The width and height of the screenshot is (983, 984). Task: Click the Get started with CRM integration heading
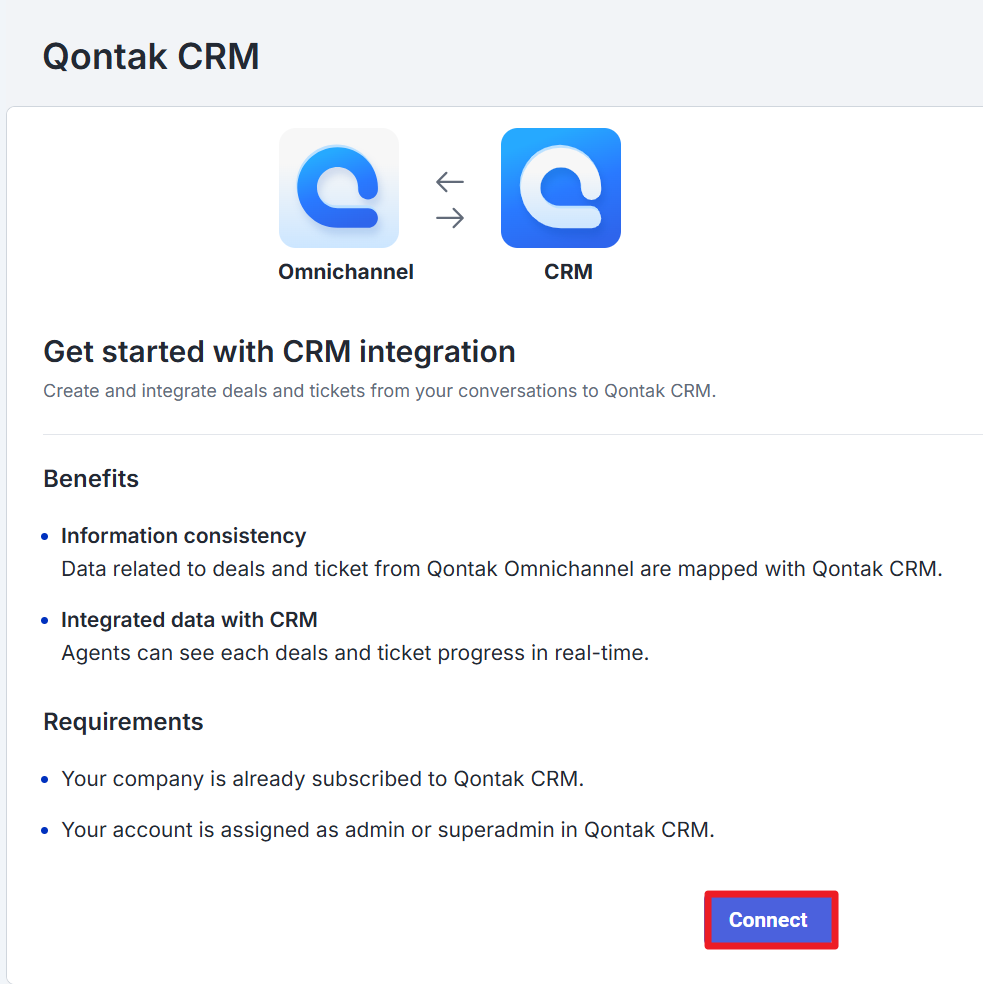[x=279, y=352]
